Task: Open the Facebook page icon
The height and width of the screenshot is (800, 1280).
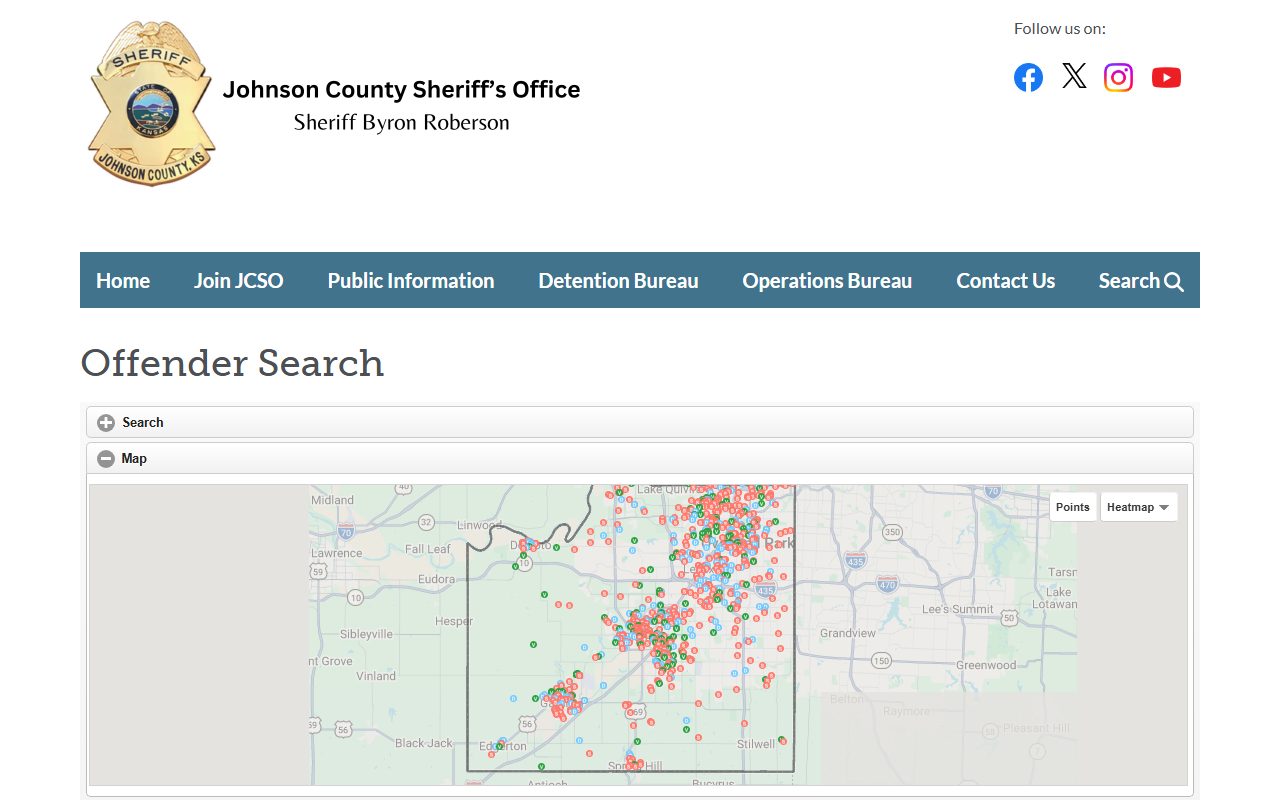Action: [1028, 77]
